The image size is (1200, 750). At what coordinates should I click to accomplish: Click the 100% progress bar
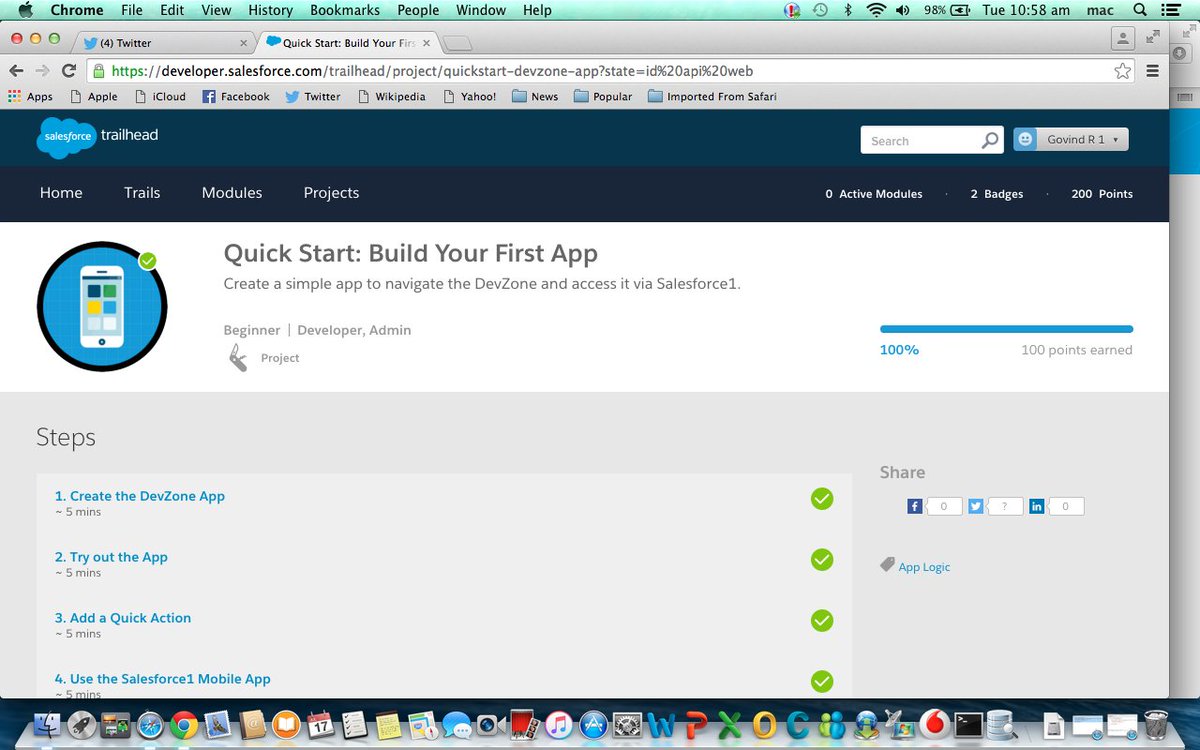1006,328
